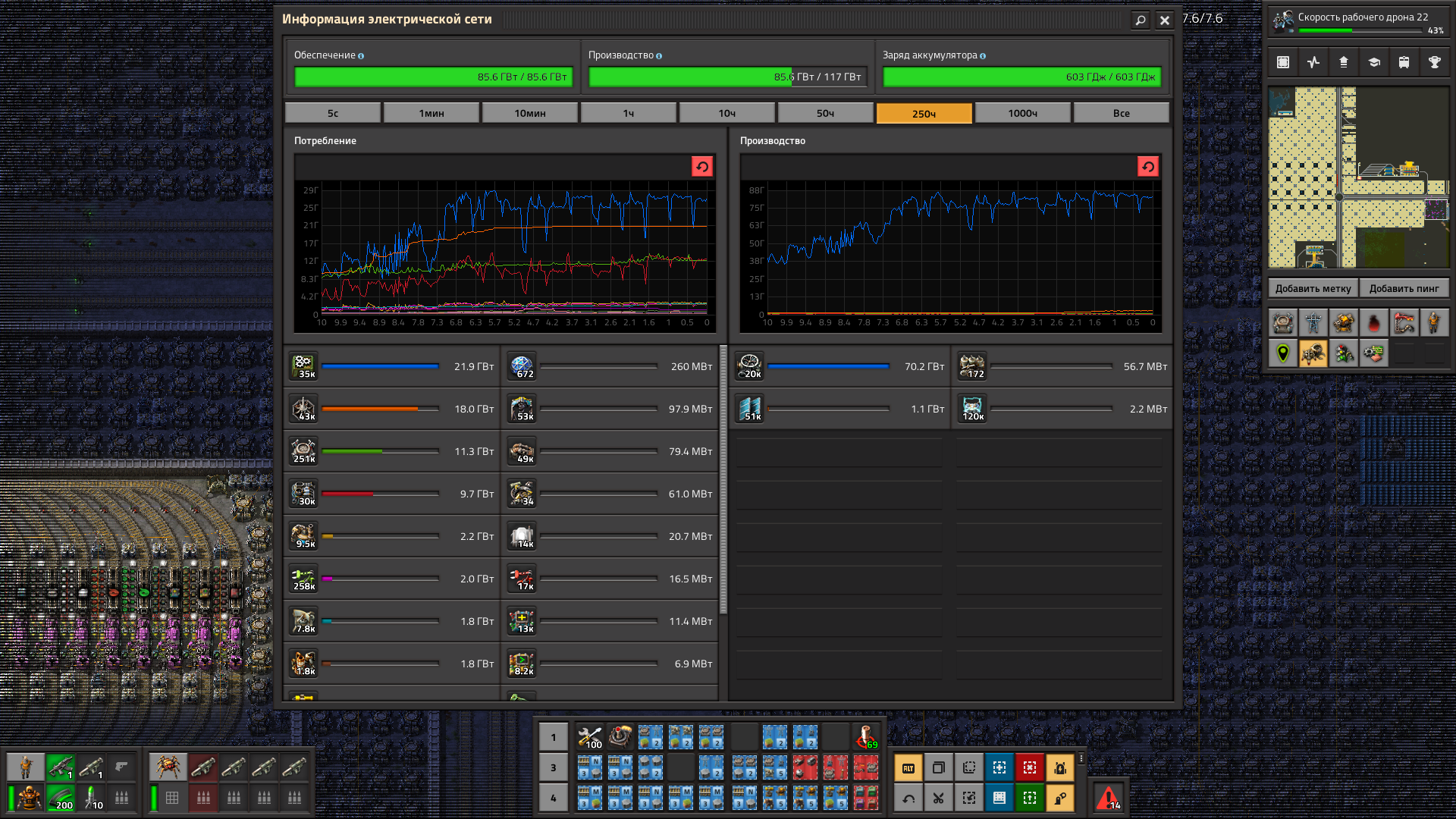The width and height of the screenshot is (1456, 819).
Task: Select quickbar row 3 button
Action: (x=554, y=767)
